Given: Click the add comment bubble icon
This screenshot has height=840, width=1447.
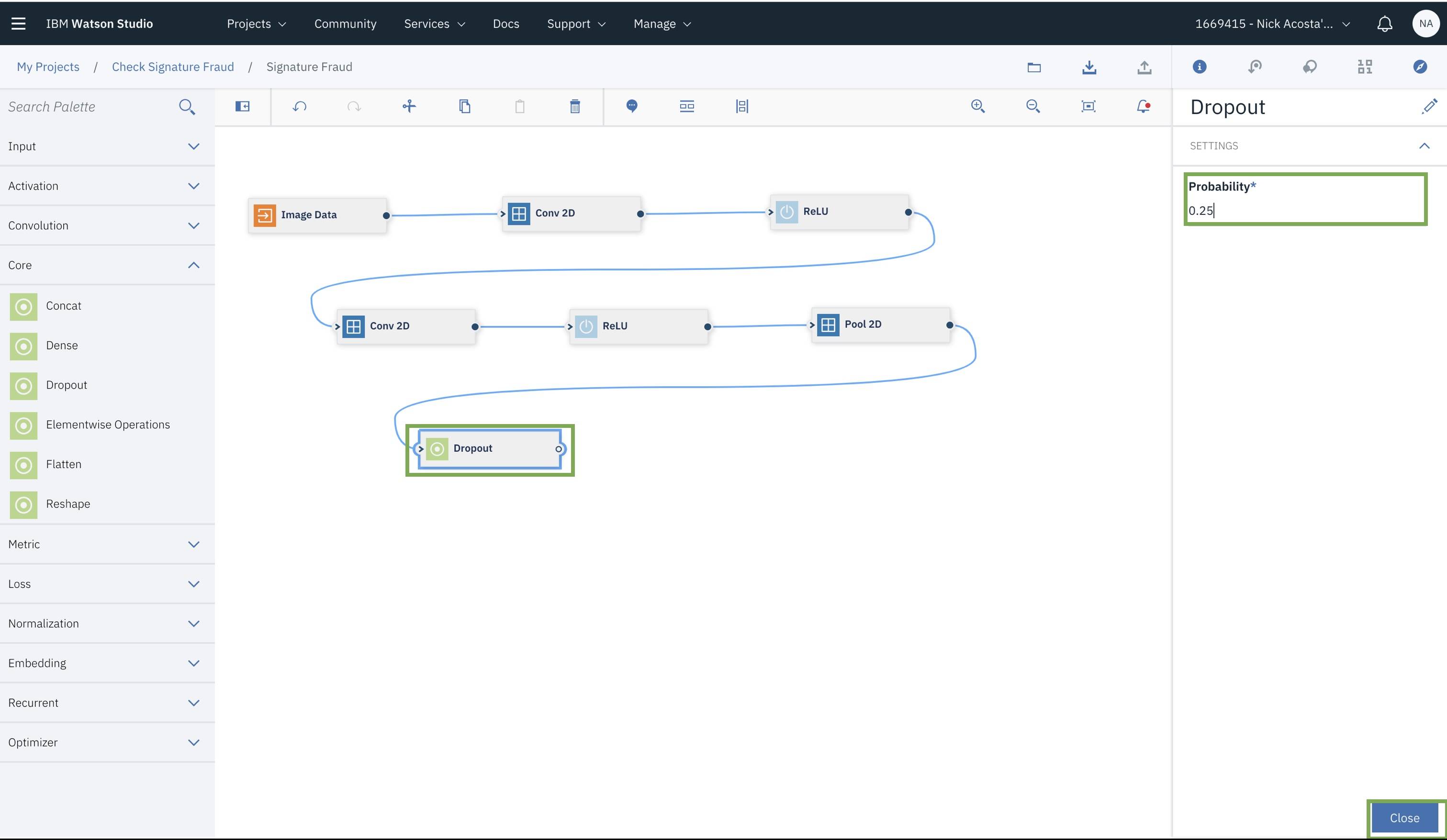Looking at the screenshot, I should click(632, 106).
